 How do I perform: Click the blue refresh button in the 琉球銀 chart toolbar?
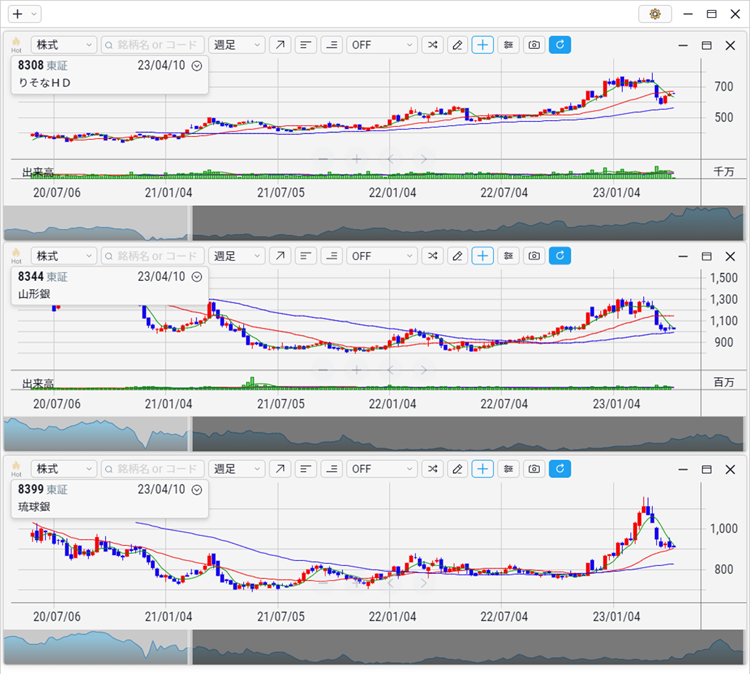[560, 469]
